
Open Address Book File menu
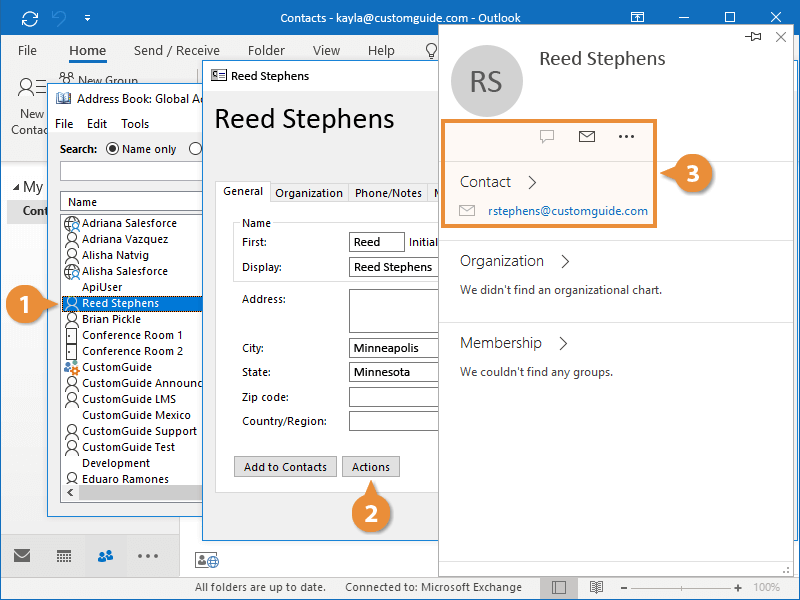(64, 124)
